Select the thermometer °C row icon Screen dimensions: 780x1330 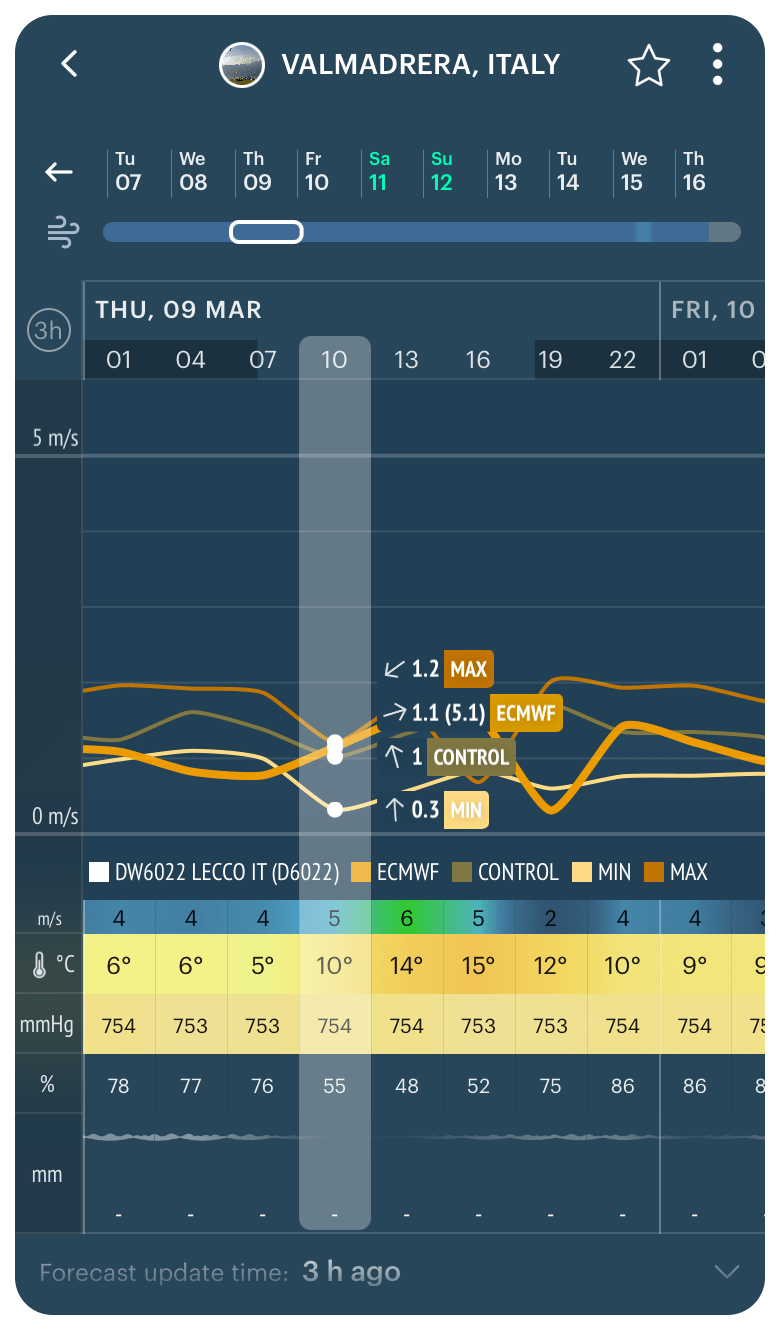[x=47, y=965]
